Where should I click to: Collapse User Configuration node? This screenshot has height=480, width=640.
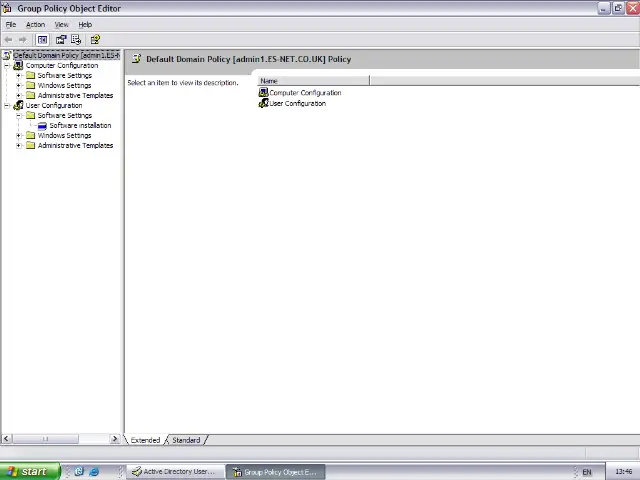point(7,105)
